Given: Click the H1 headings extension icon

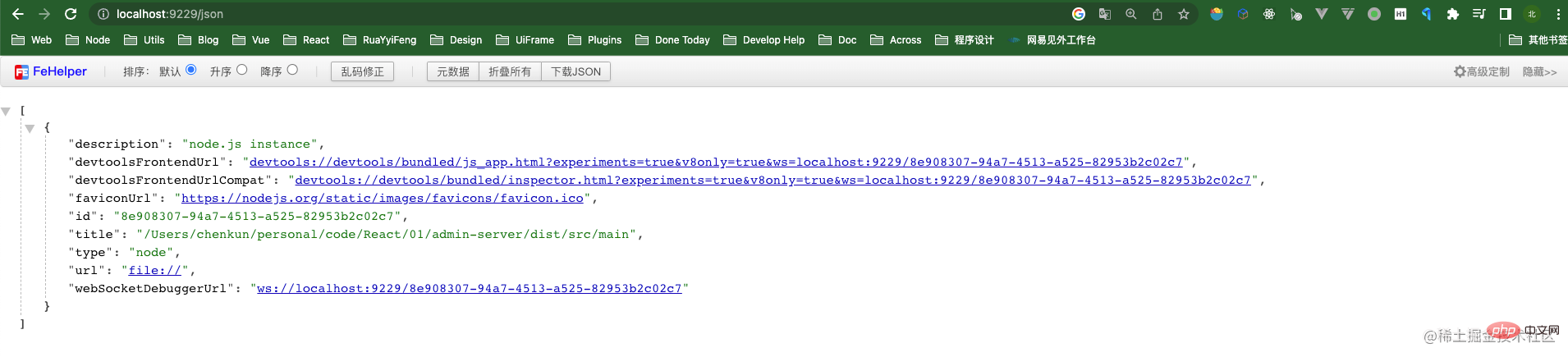Looking at the screenshot, I should 1401,14.
